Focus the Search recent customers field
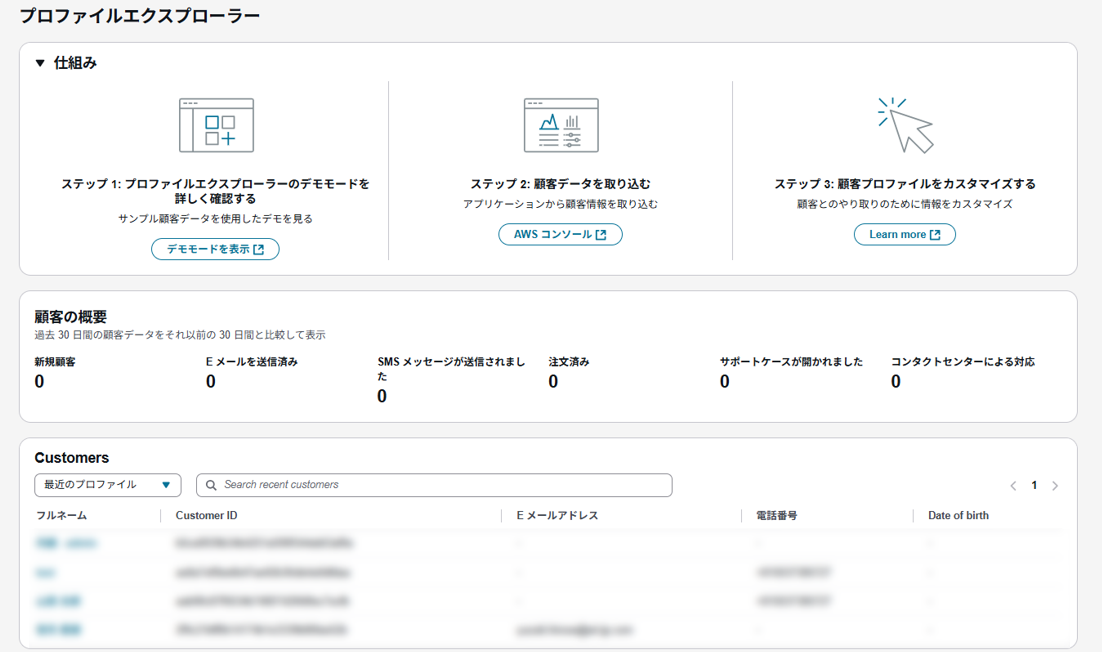Screen dimensions: 1102x652 [x=434, y=485]
